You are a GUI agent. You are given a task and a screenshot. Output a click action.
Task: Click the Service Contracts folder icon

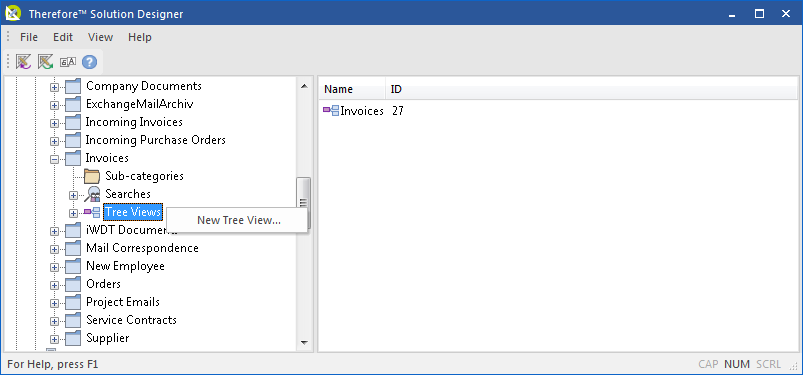coord(73,320)
